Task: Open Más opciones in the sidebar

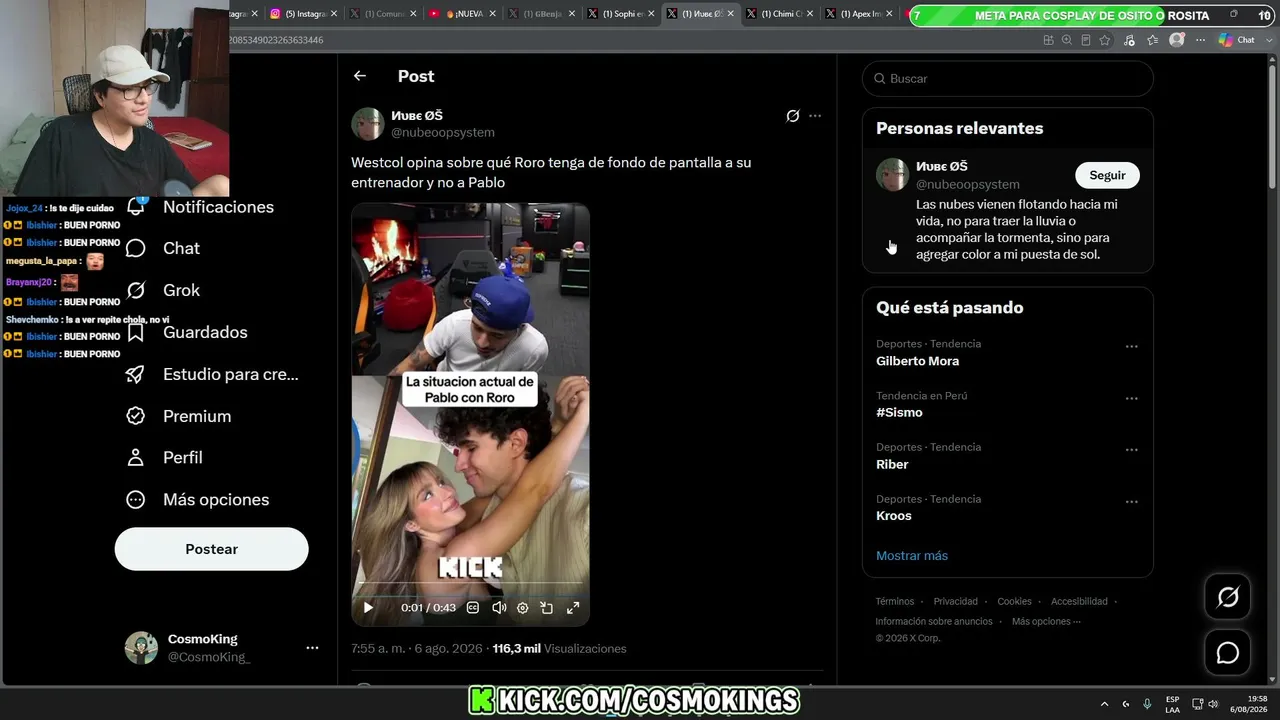Action: pyautogui.click(x=197, y=499)
